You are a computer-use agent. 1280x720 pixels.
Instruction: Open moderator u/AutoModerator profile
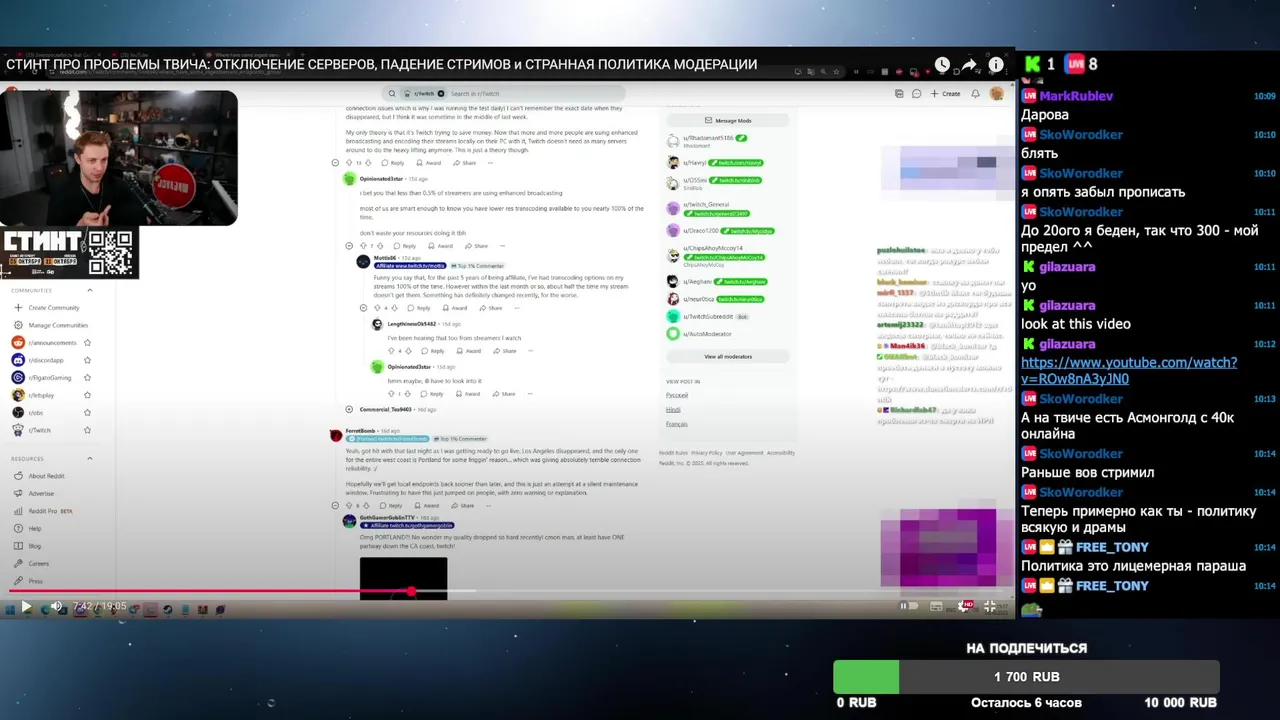coord(707,334)
